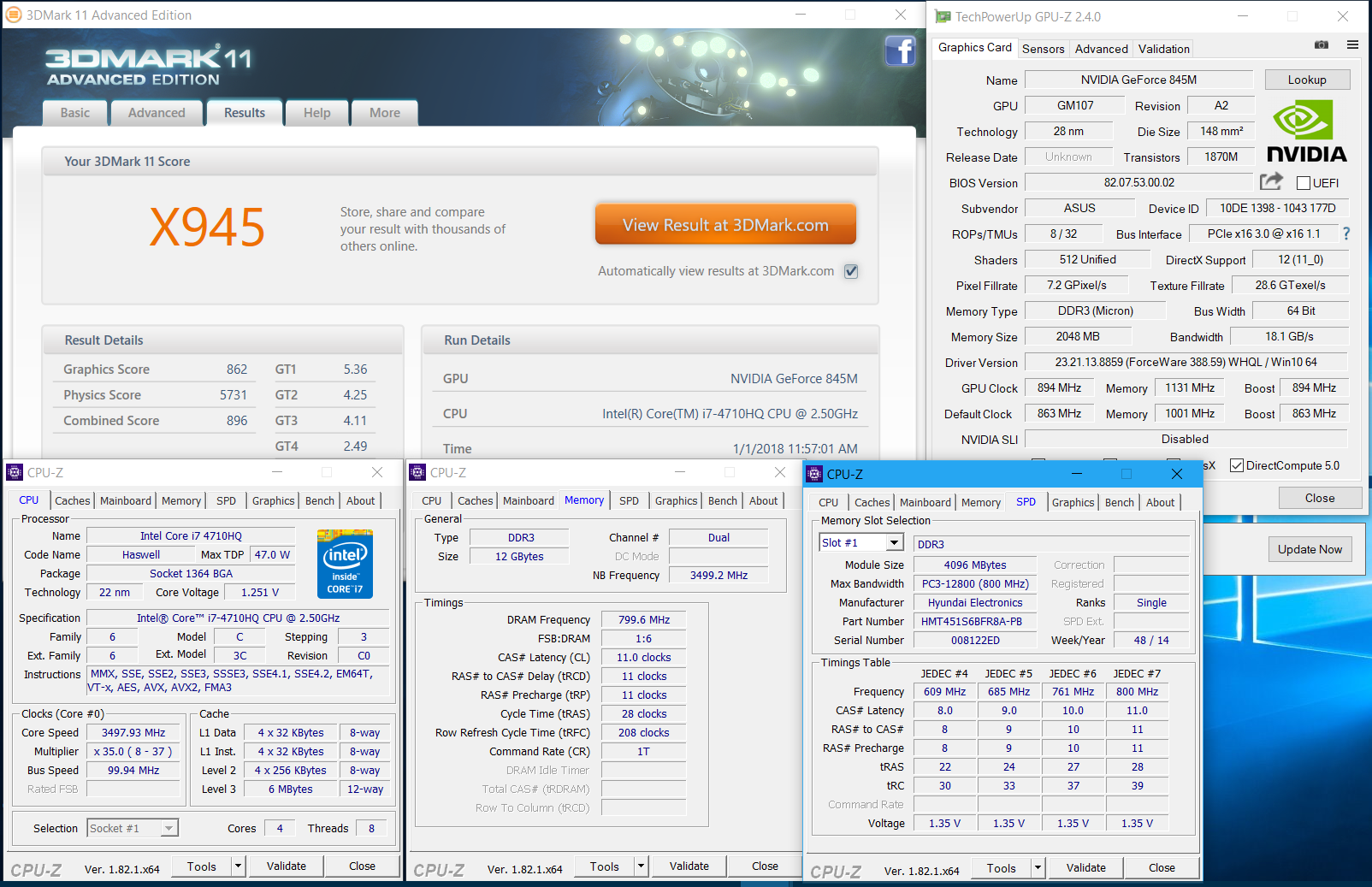Click the NVIDIA GeForce 845M name field
Image resolution: width=1372 pixels, height=887 pixels.
click(1138, 80)
